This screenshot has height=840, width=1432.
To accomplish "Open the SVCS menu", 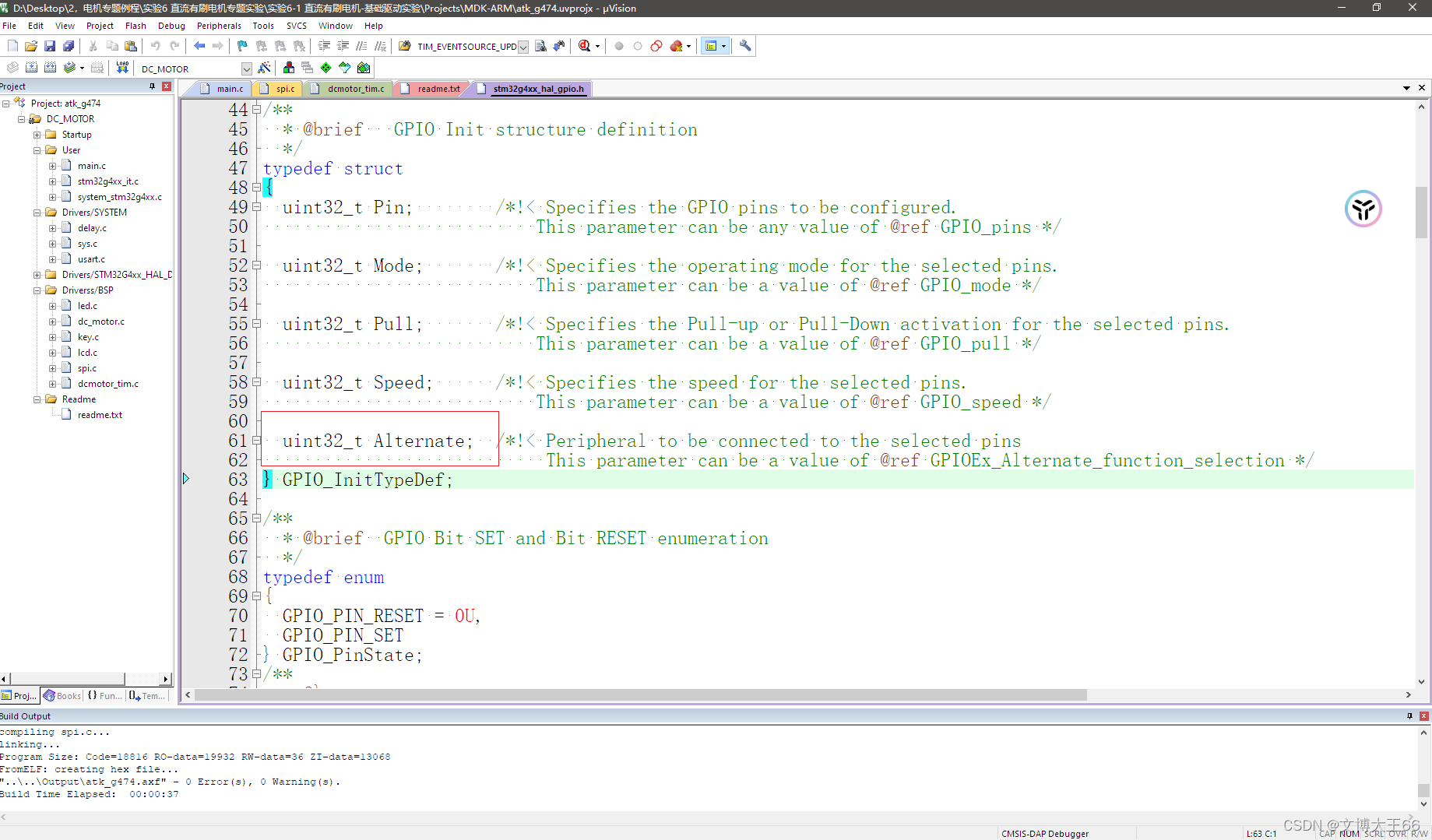I will 297,26.
